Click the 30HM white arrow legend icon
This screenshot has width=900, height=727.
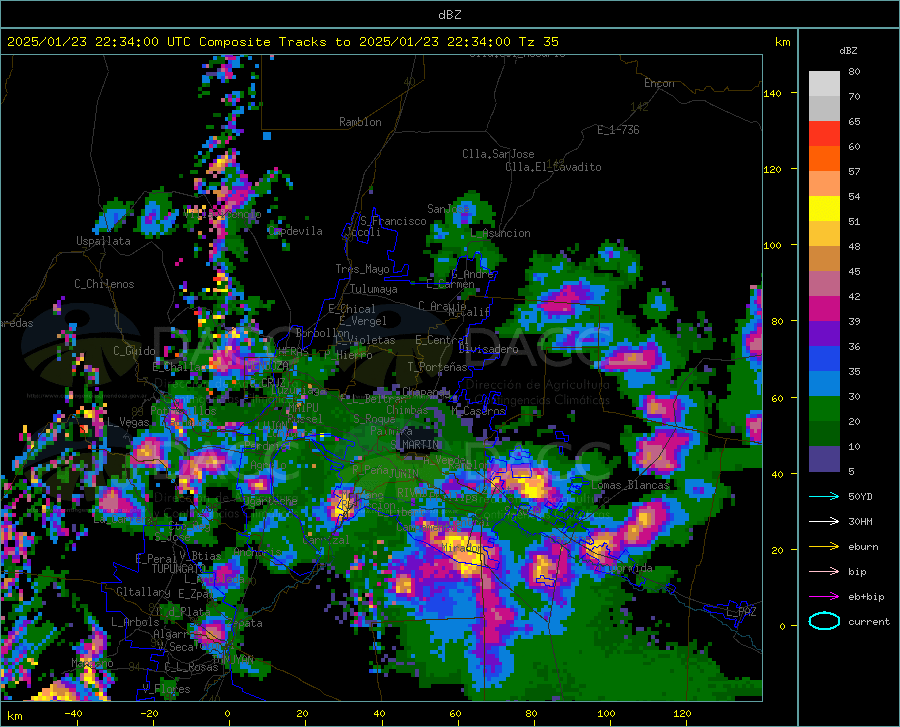tap(824, 521)
